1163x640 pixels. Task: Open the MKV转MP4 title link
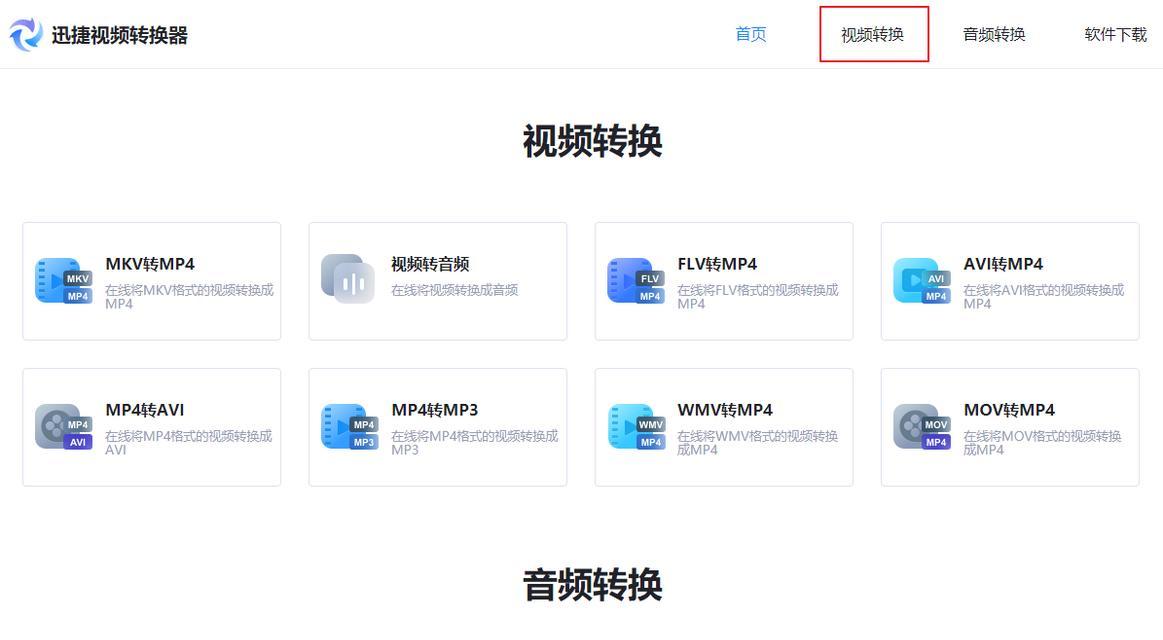(x=150, y=264)
